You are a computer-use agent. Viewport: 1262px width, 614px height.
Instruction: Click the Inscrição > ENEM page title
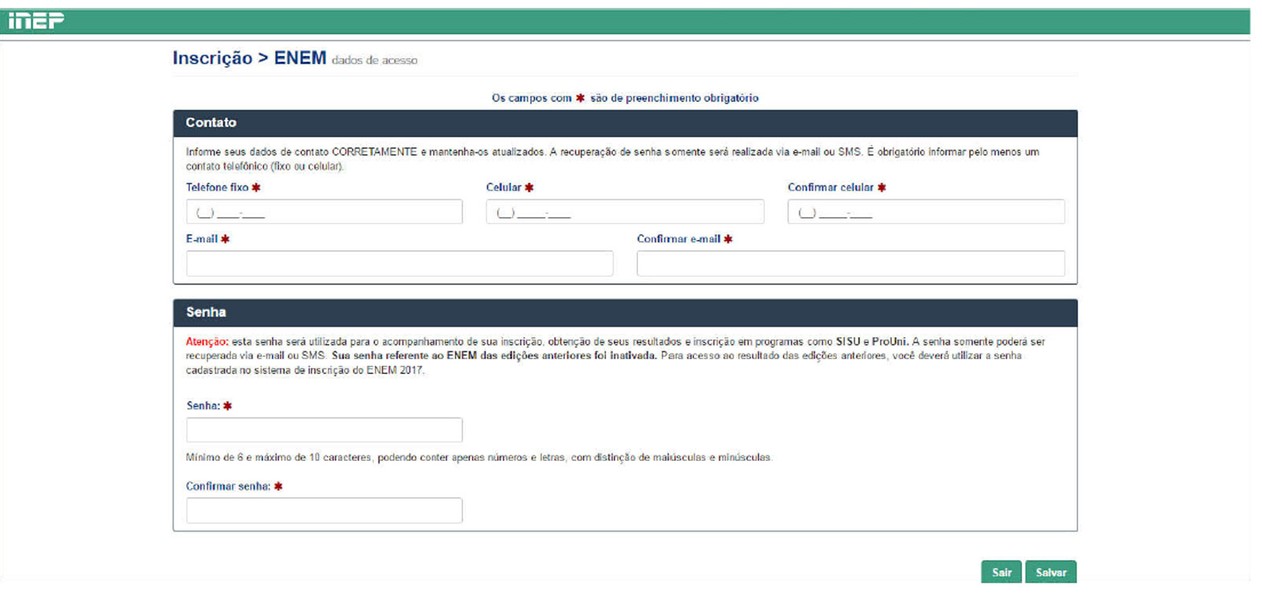(x=249, y=58)
